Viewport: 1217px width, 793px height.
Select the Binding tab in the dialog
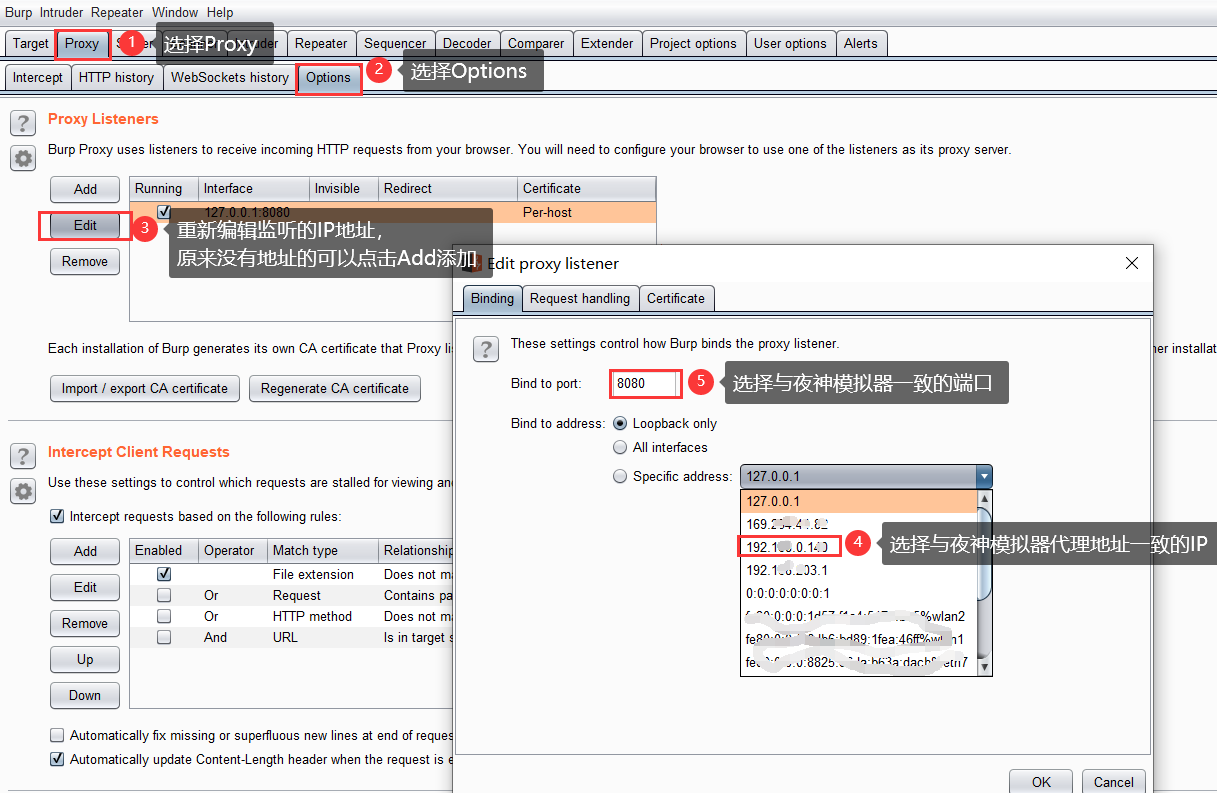(492, 298)
